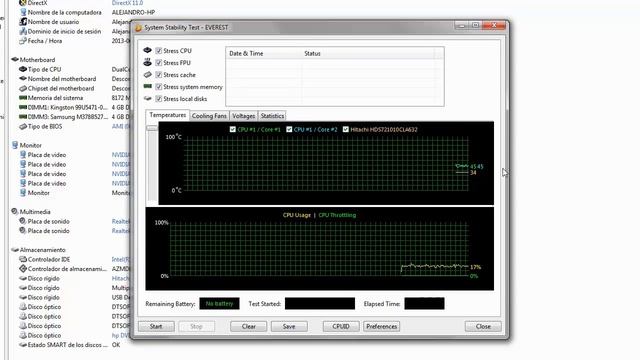Click the CPU Usage graph label
Viewport: 640px width, 360px height.
297,215
